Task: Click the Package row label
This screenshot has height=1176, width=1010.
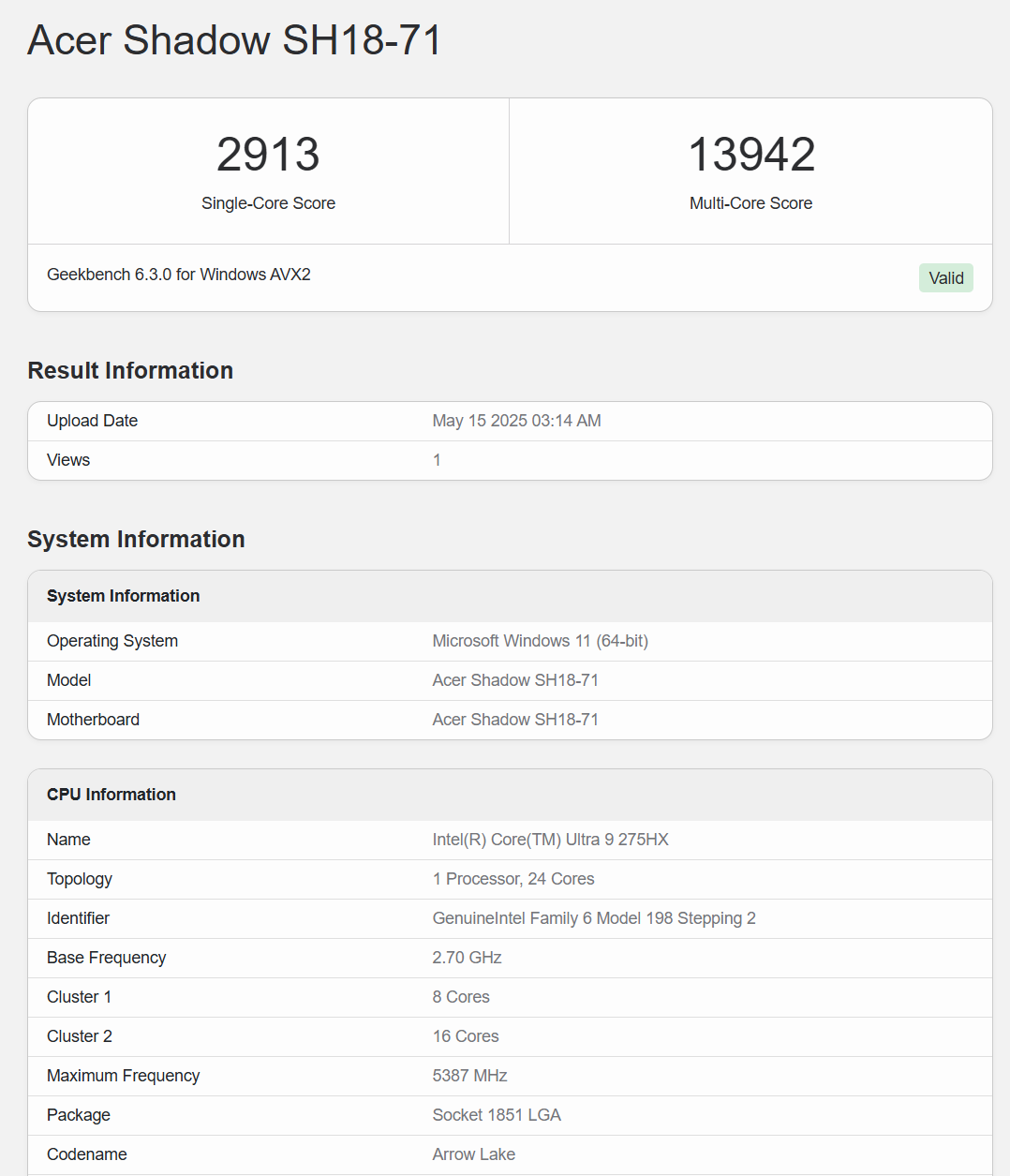Action: [x=79, y=1115]
